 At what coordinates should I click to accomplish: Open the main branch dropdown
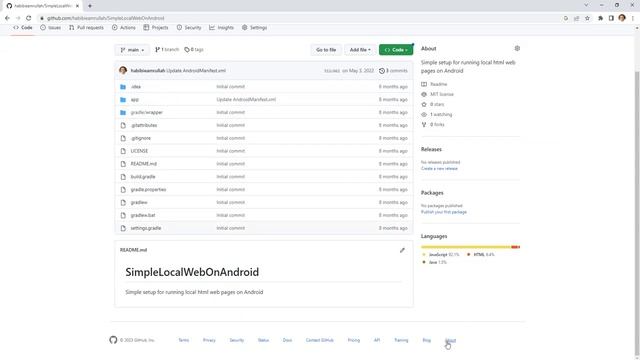pos(132,50)
